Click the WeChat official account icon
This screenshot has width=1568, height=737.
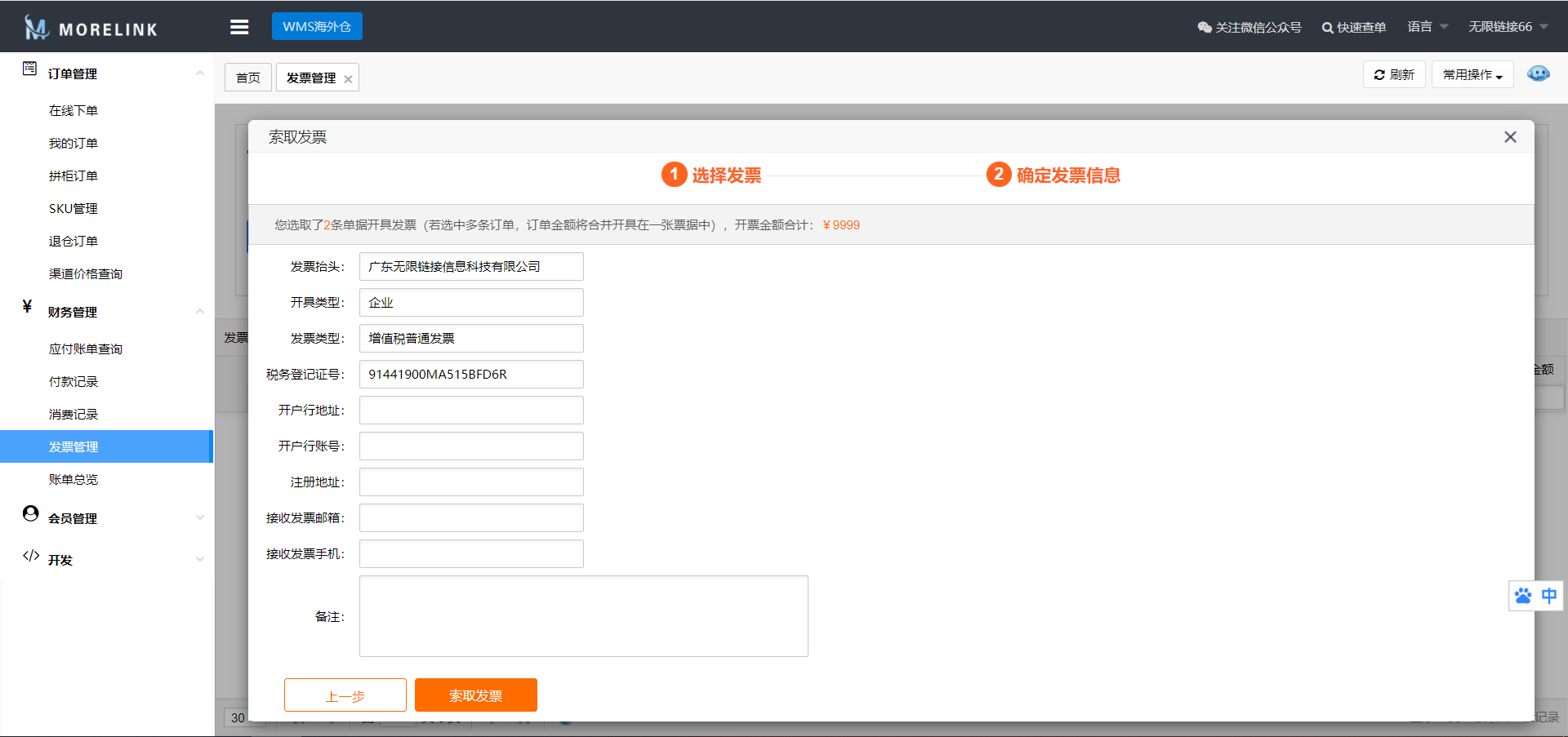(1205, 27)
